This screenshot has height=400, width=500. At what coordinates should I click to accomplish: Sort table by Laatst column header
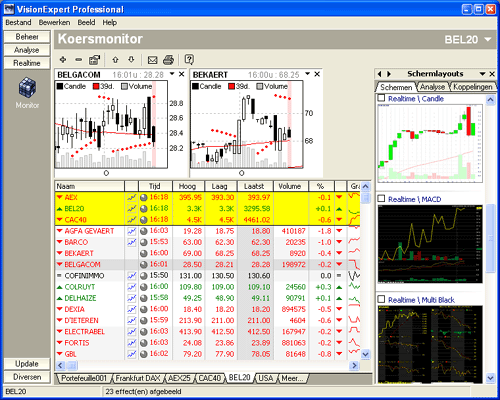coord(255,186)
